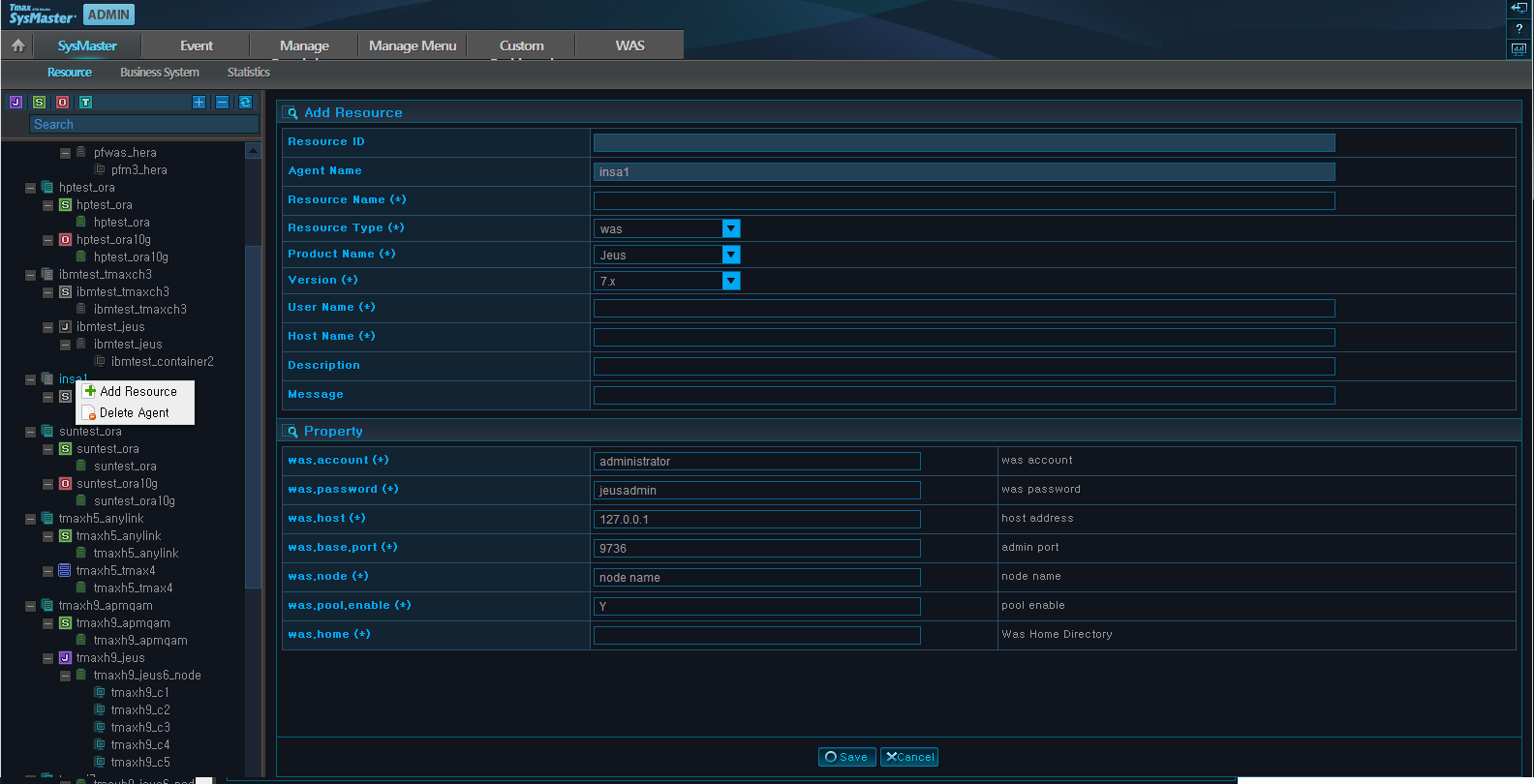Click the ibmtest_container2 container icon
The height and width of the screenshot is (784, 1534).
coord(100,361)
